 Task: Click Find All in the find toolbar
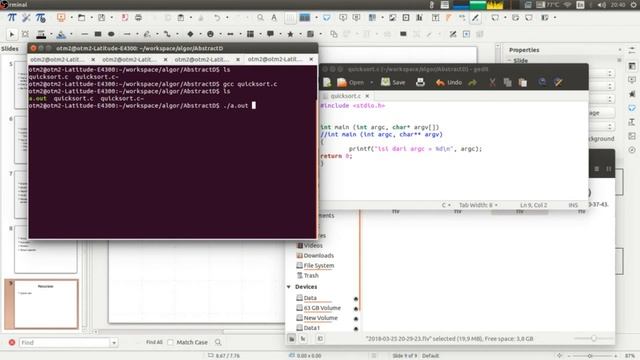[154, 342]
